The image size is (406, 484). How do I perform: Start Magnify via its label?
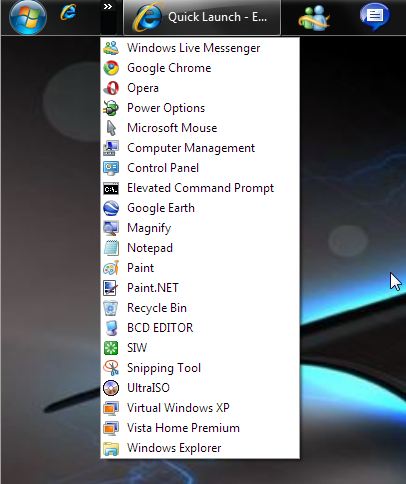(149, 228)
